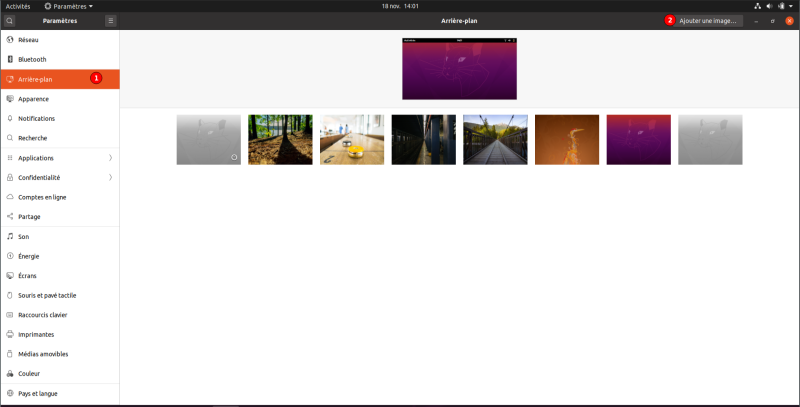Click the network icon in top bar
Viewport: 800px width, 407px height.
coord(758,6)
